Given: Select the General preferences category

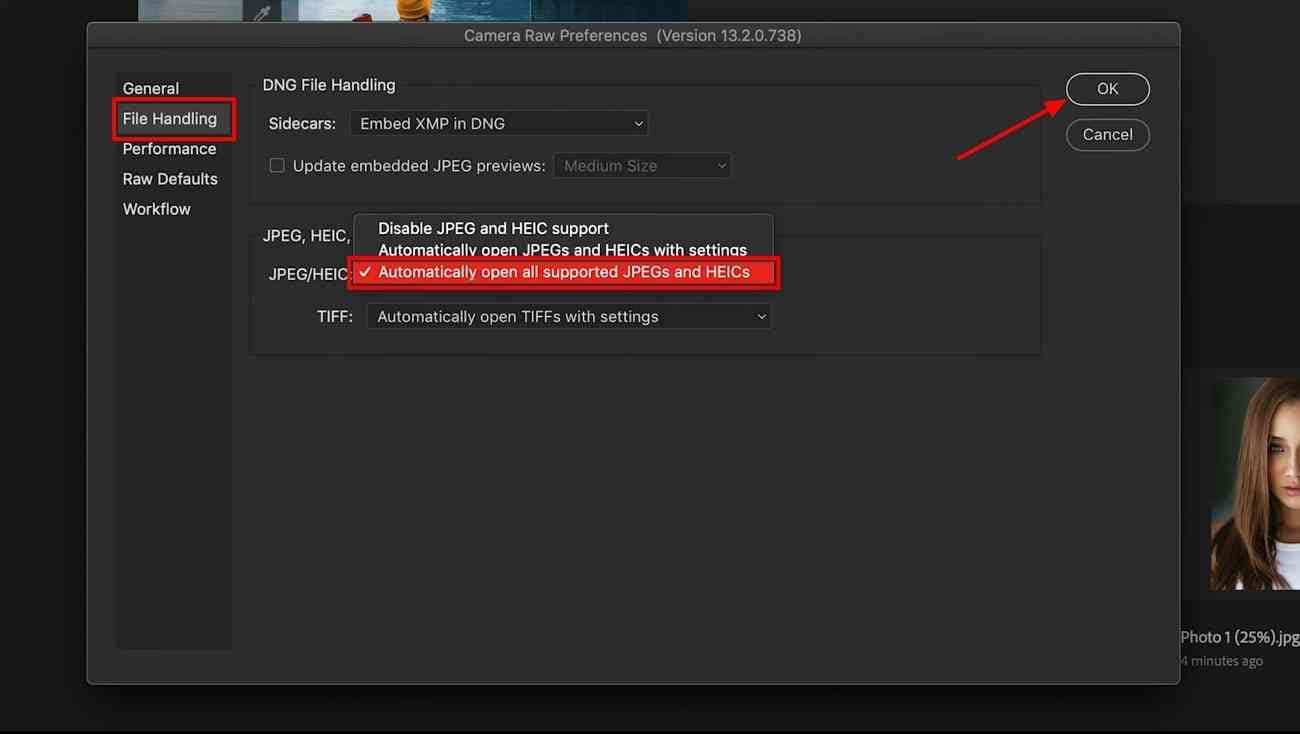Looking at the screenshot, I should [151, 89].
